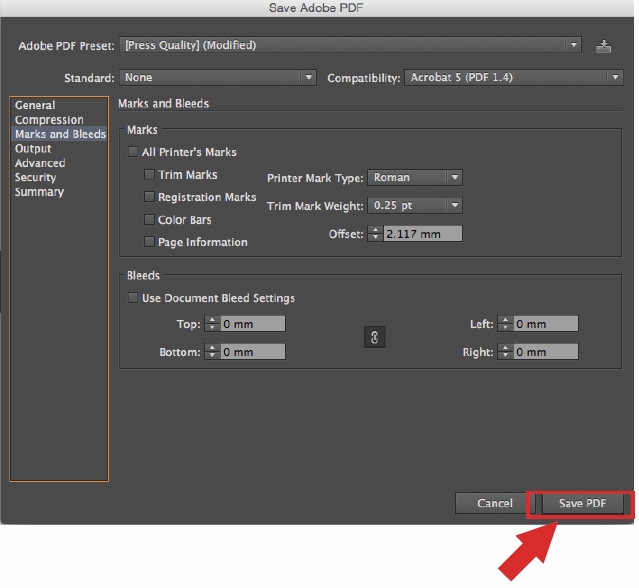Click the save preset icon beside preset dropdown

(603, 46)
